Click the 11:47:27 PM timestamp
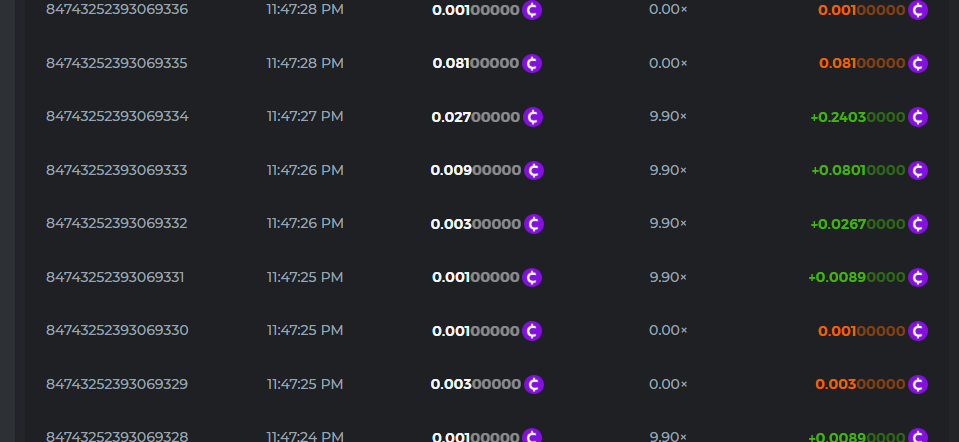959x442 pixels. (x=305, y=116)
